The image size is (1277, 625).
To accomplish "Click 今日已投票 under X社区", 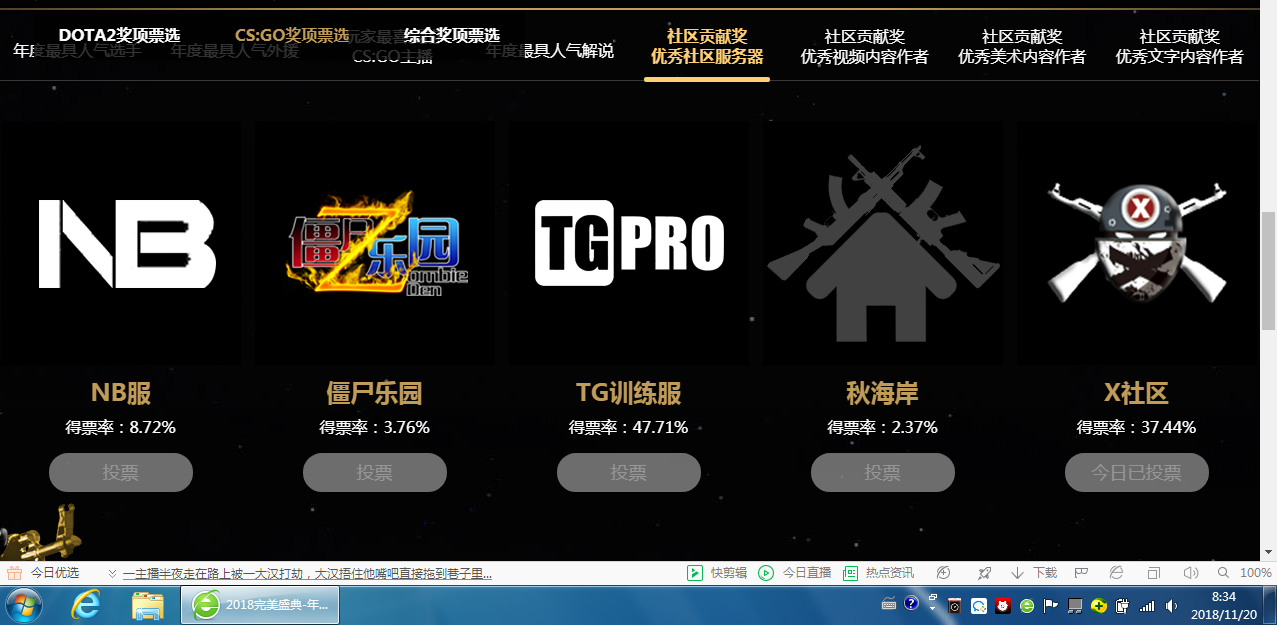I will pyautogui.click(x=1136, y=472).
